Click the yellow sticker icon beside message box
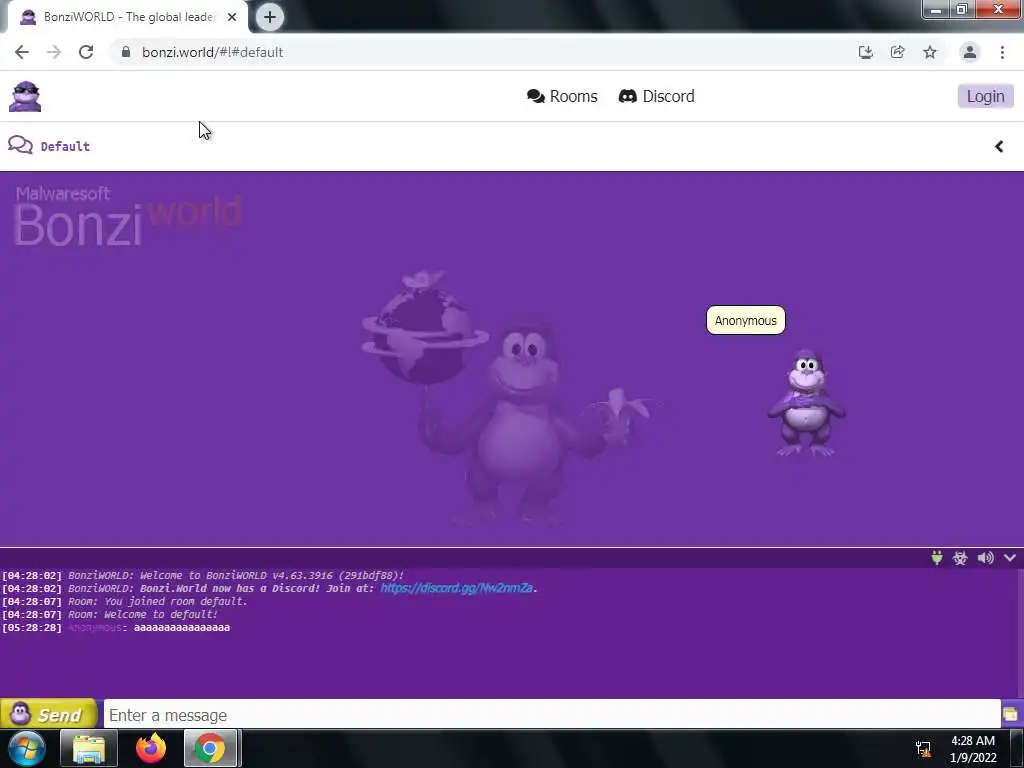This screenshot has width=1024, height=768. point(1011,714)
